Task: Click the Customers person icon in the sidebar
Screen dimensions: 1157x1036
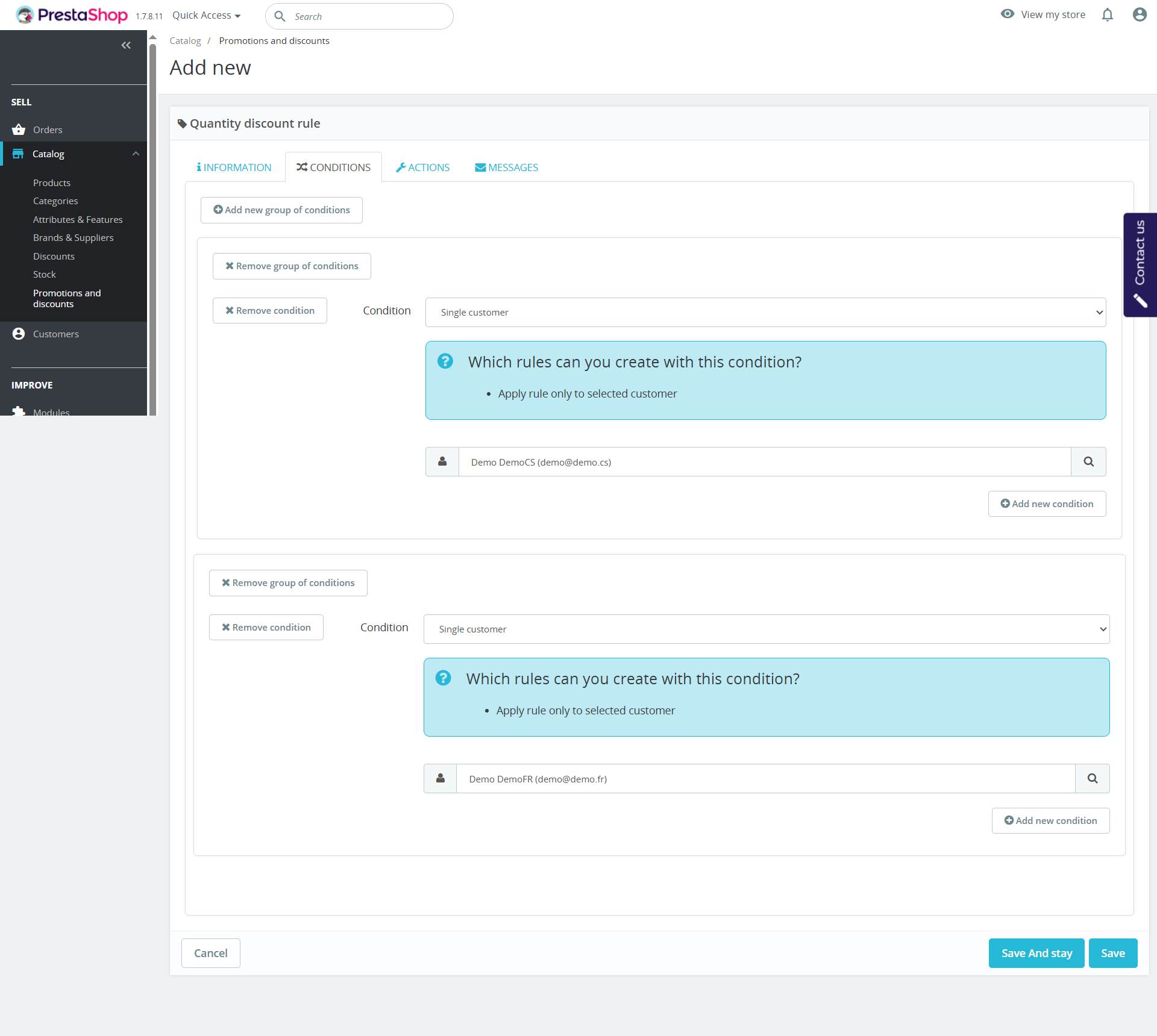Action: [19, 334]
